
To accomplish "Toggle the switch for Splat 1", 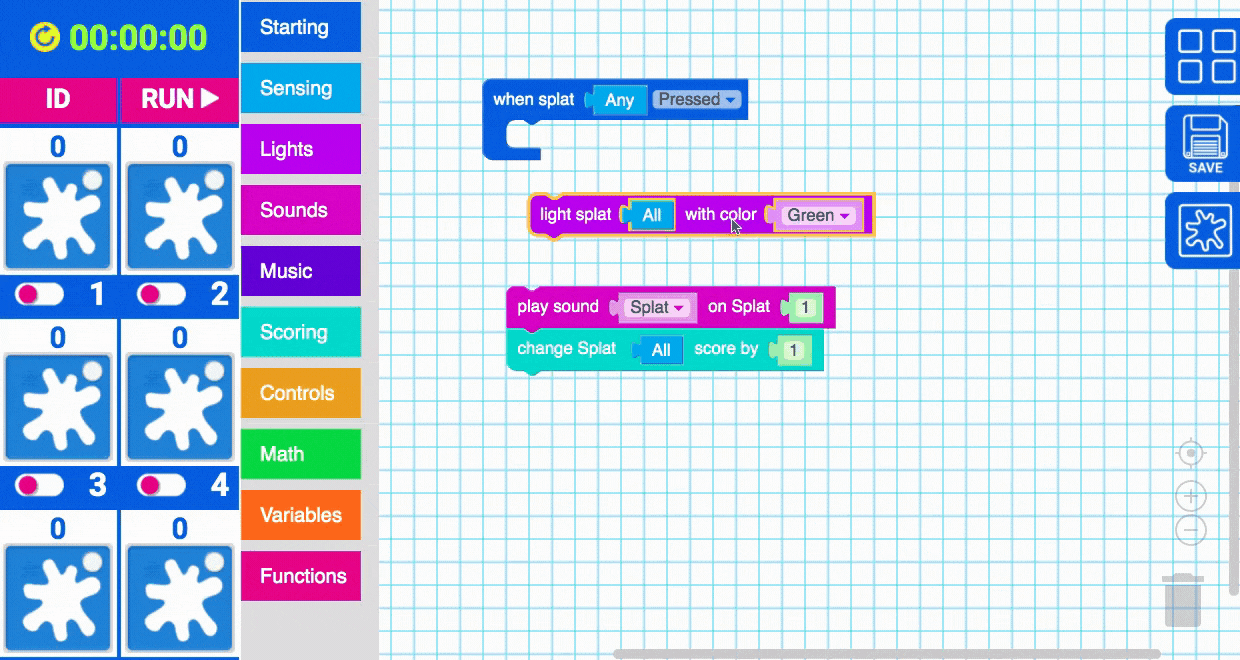I will click(40, 294).
